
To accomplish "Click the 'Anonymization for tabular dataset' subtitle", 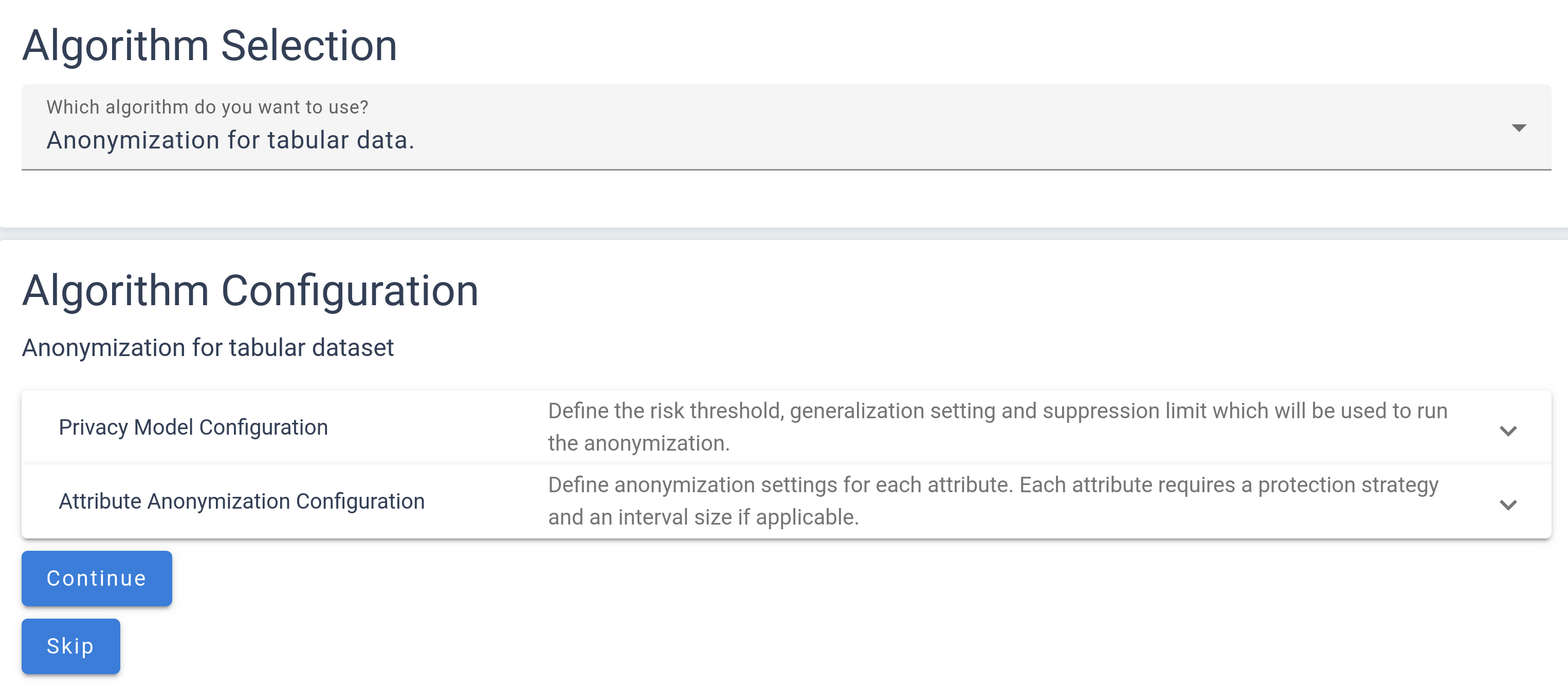I will [208, 348].
